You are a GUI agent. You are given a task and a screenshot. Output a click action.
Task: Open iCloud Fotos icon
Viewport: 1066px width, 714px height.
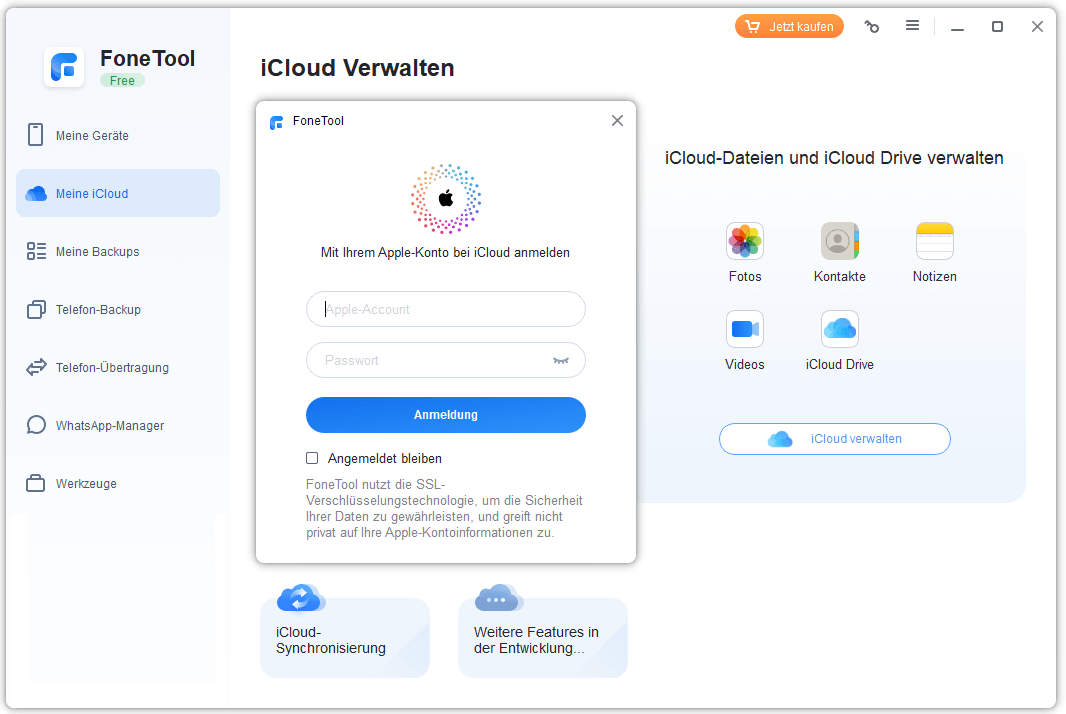point(744,241)
